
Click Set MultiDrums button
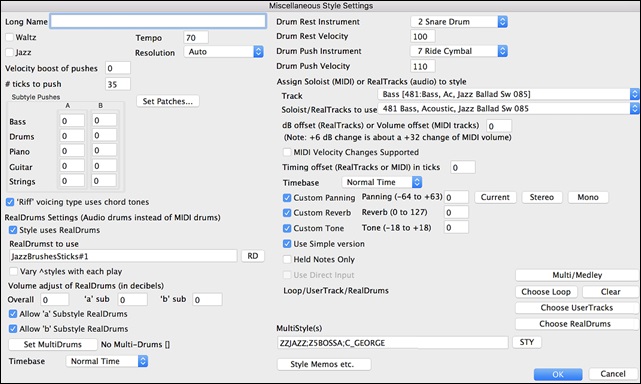53,344
